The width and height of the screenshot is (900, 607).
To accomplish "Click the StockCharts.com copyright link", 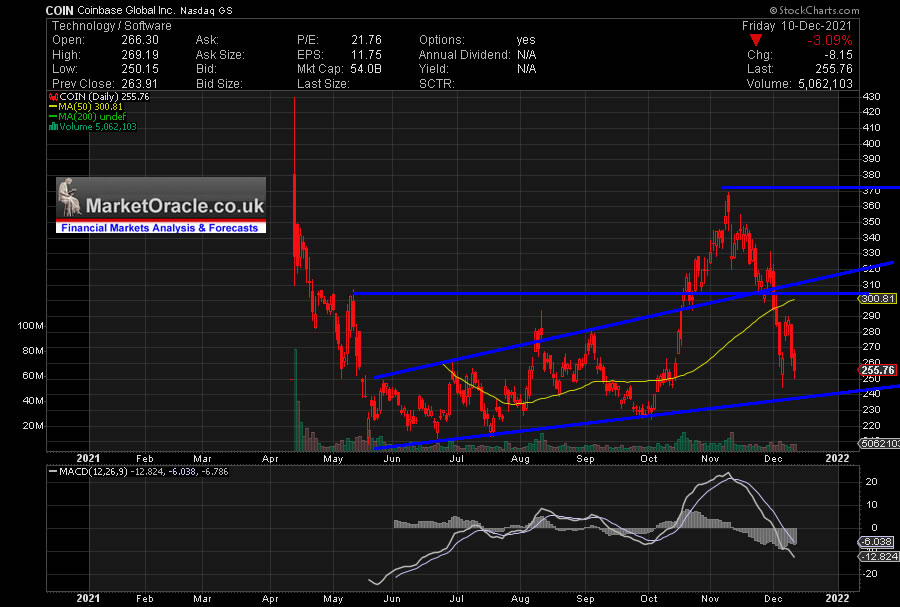I will click(853, 9).
